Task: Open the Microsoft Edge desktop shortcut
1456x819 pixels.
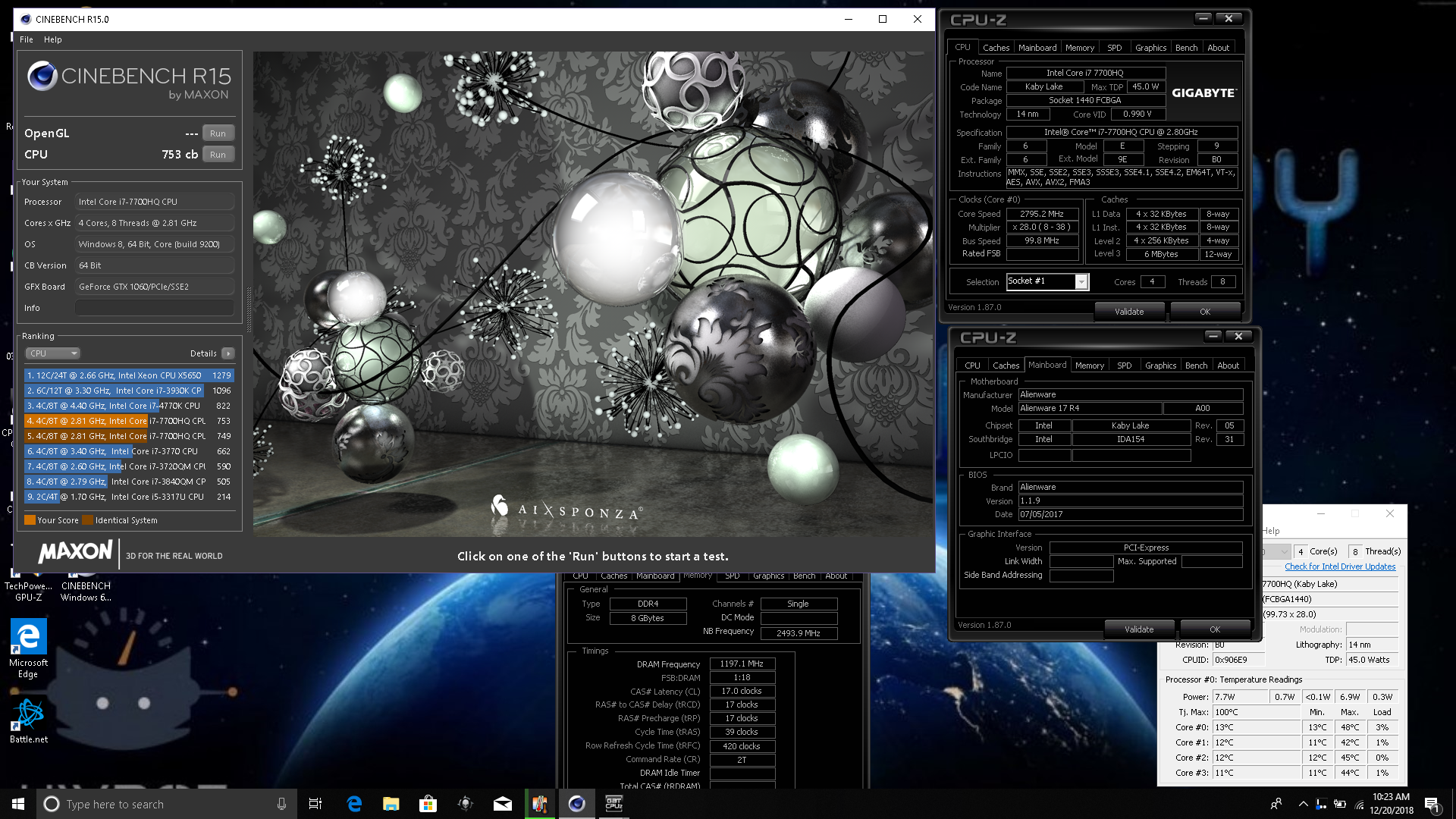Action: 28,648
